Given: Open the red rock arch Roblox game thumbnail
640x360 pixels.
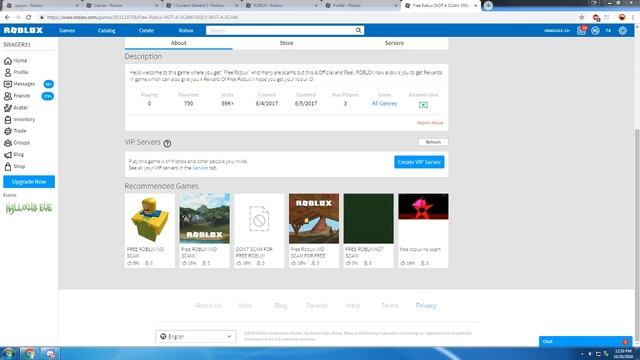Looking at the screenshot, I should 314,218.
